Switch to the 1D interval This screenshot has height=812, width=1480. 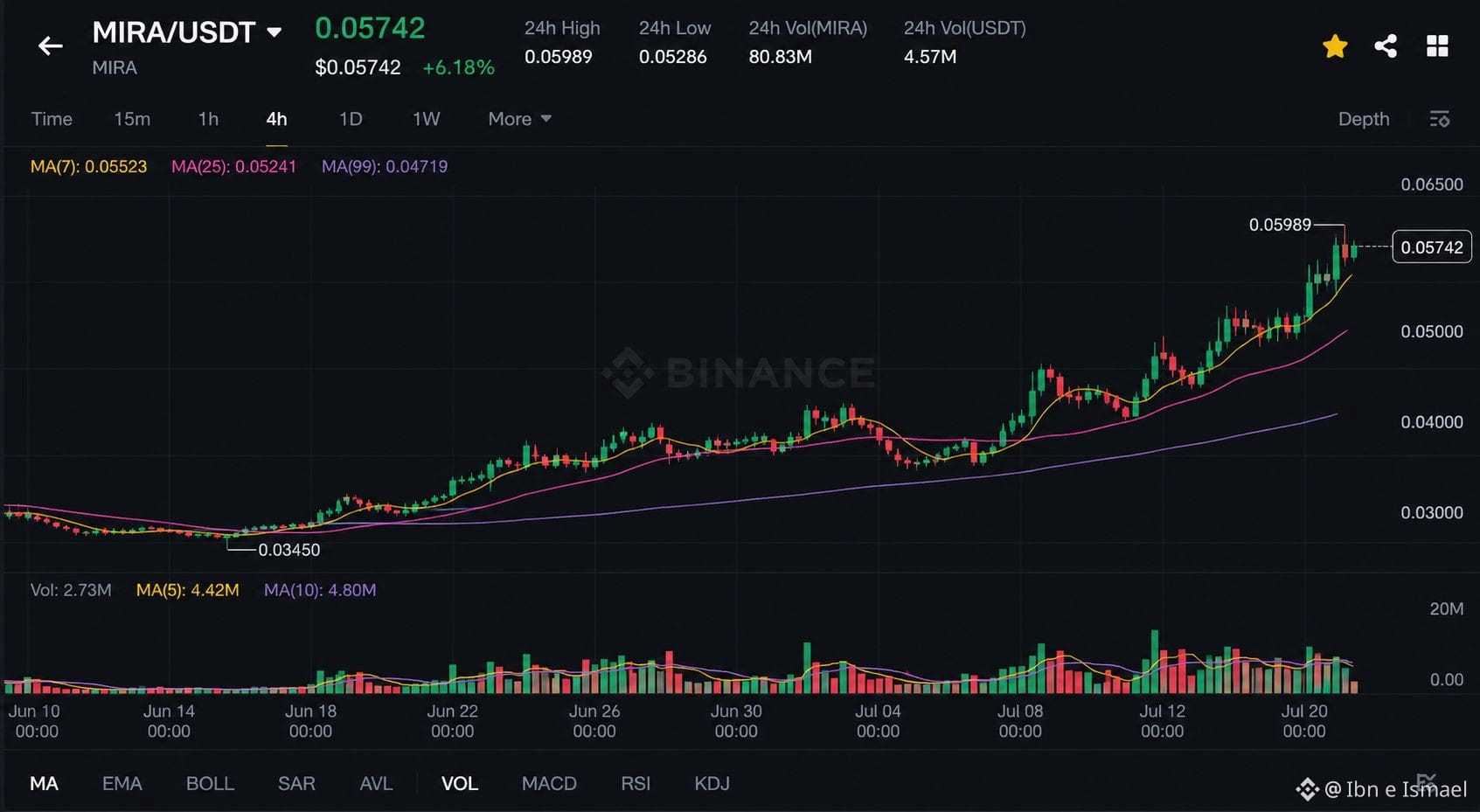pos(351,119)
